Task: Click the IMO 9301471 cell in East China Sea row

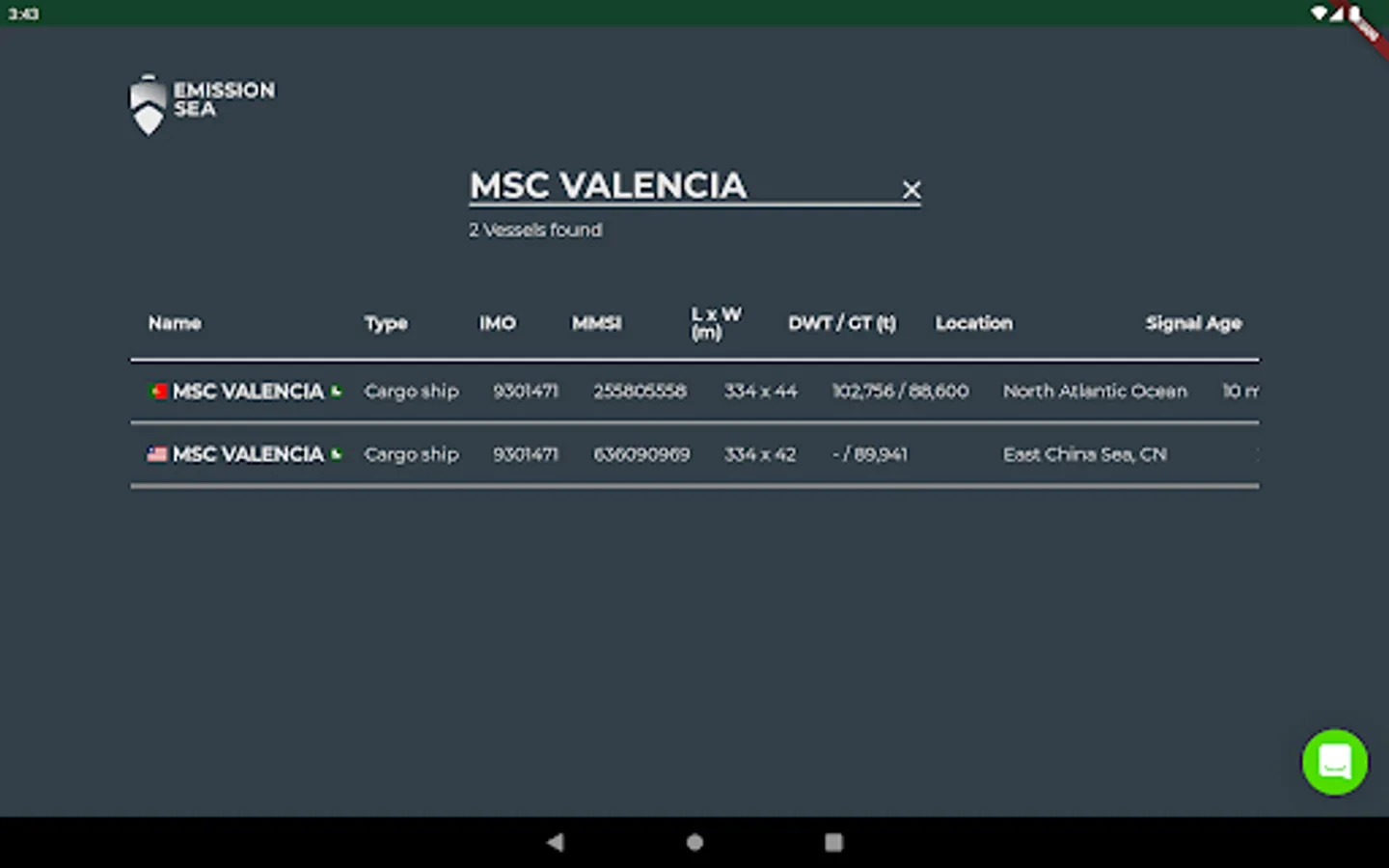Action: [526, 454]
